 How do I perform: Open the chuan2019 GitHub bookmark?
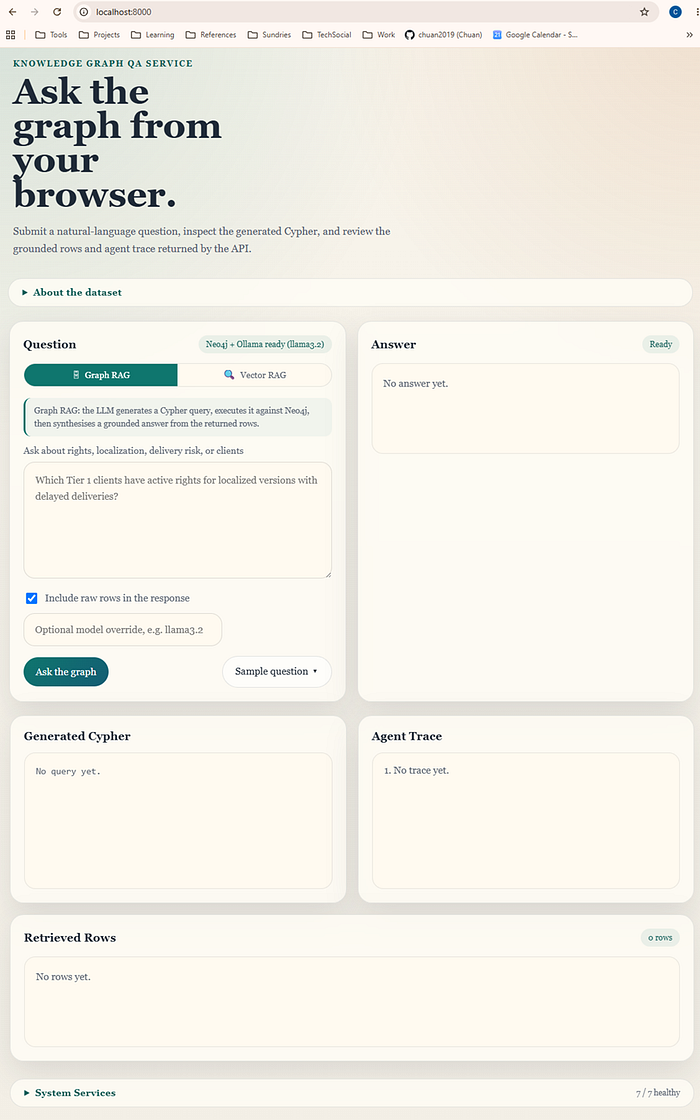pyautogui.click(x=444, y=34)
